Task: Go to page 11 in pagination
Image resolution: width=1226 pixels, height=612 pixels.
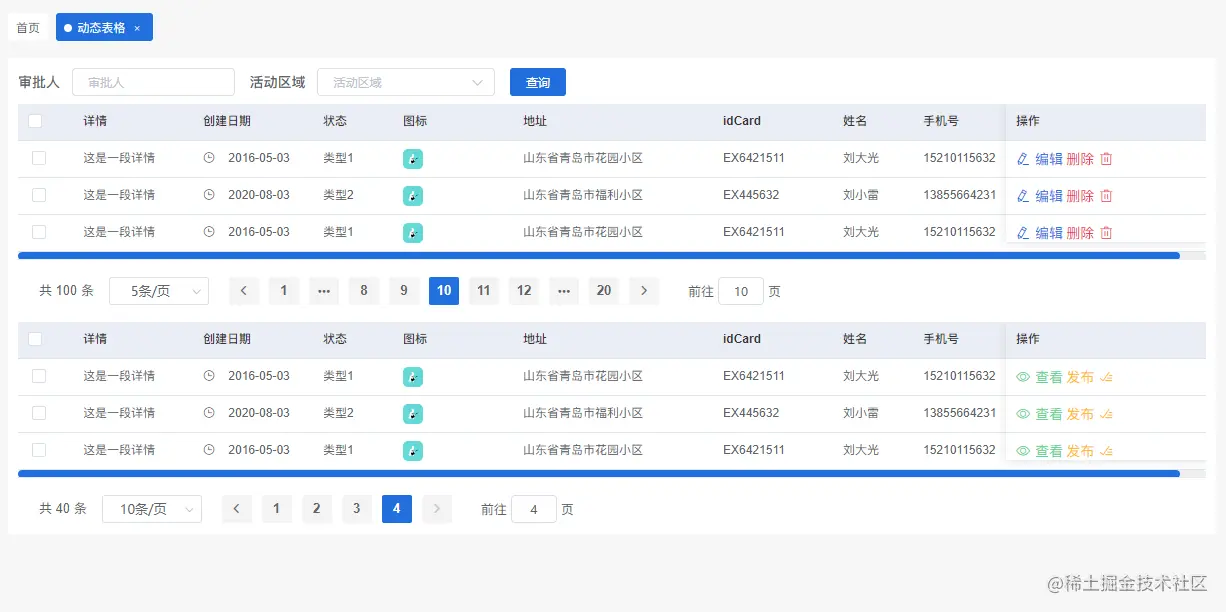Action: pos(484,291)
